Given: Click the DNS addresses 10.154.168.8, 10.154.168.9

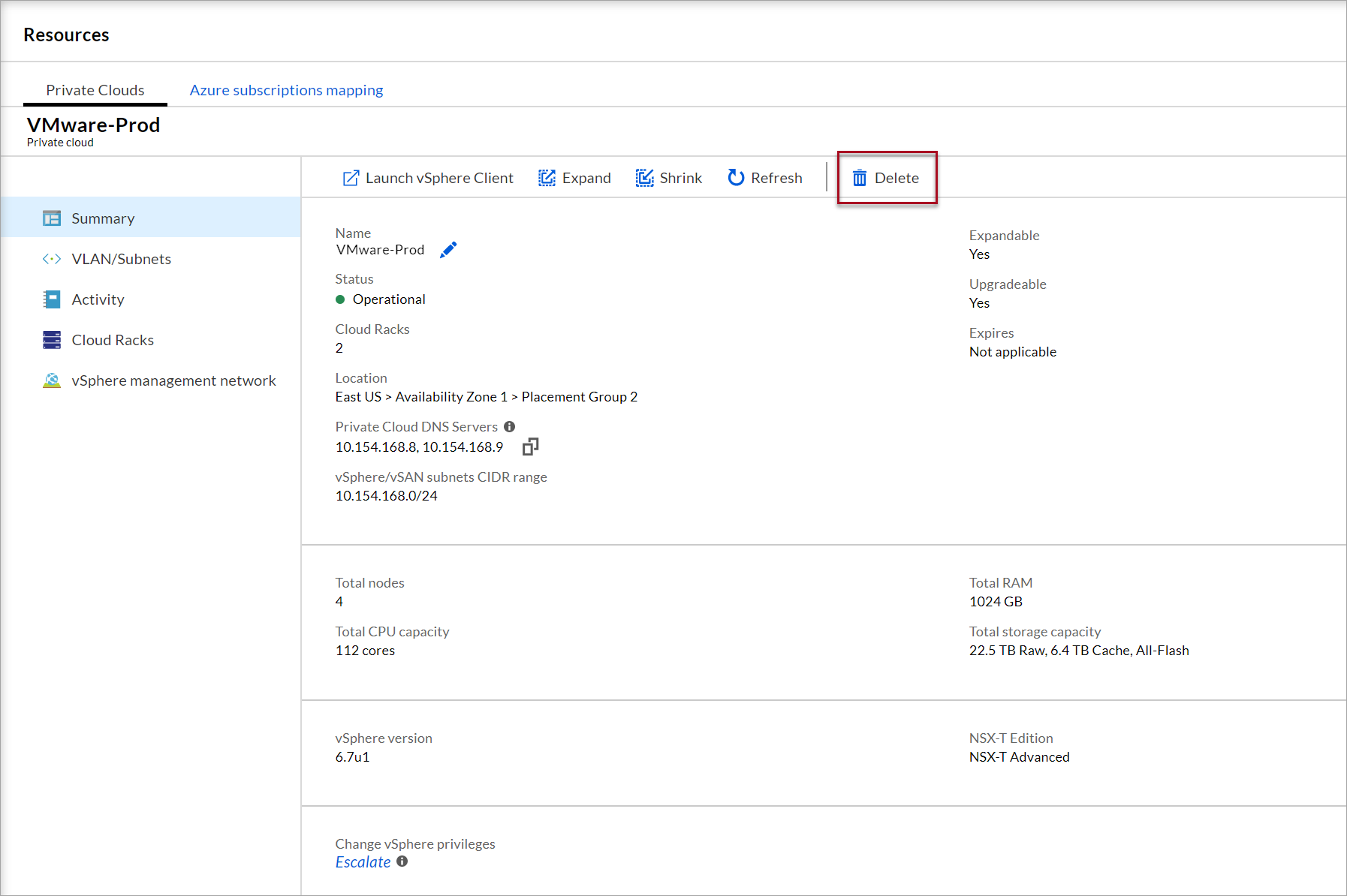Looking at the screenshot, I should [x=419, y=447].
